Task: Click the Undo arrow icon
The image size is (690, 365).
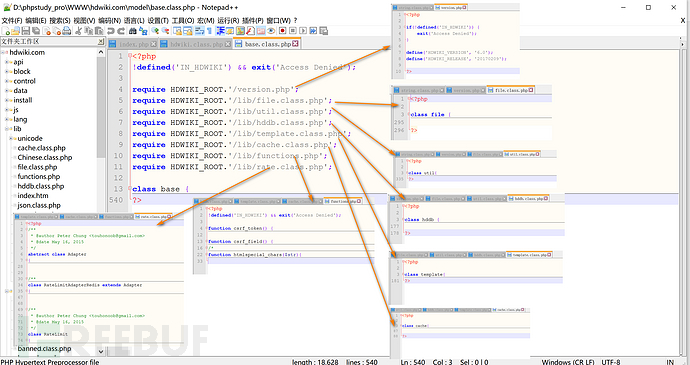Action: [x=110, y=31]
